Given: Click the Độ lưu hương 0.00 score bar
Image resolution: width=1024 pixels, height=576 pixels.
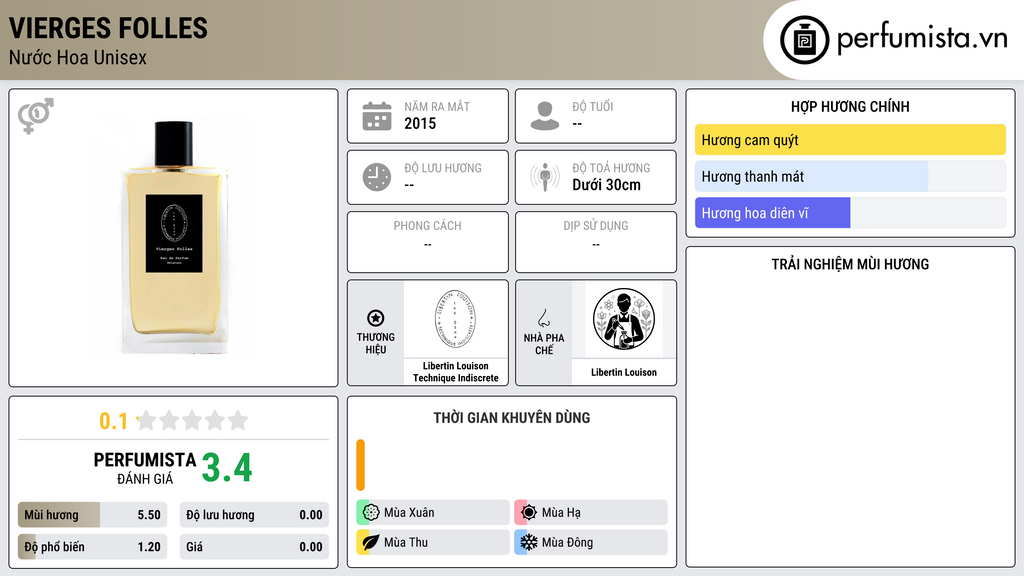Looking at the screenshot, I should tap(254, 515).
